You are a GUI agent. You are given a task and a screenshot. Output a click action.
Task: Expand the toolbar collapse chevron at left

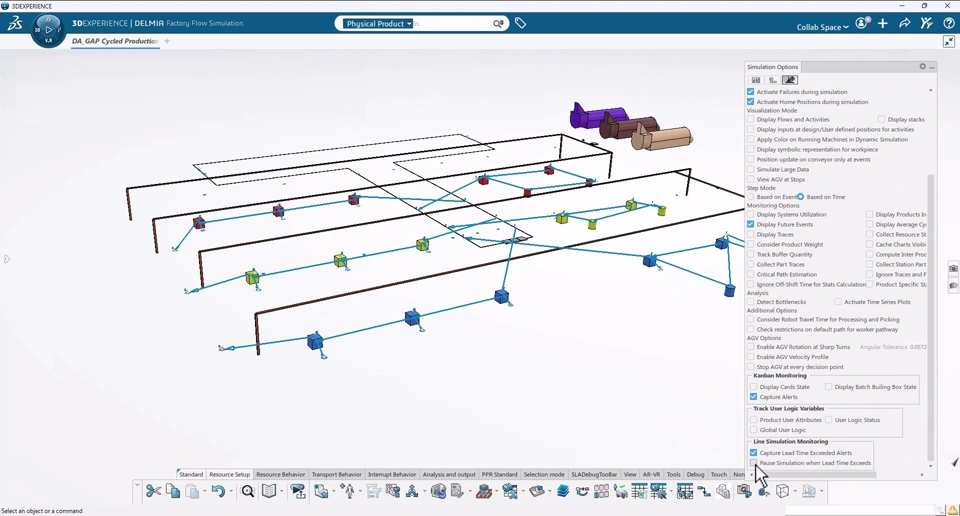click(x=137, y=485)
